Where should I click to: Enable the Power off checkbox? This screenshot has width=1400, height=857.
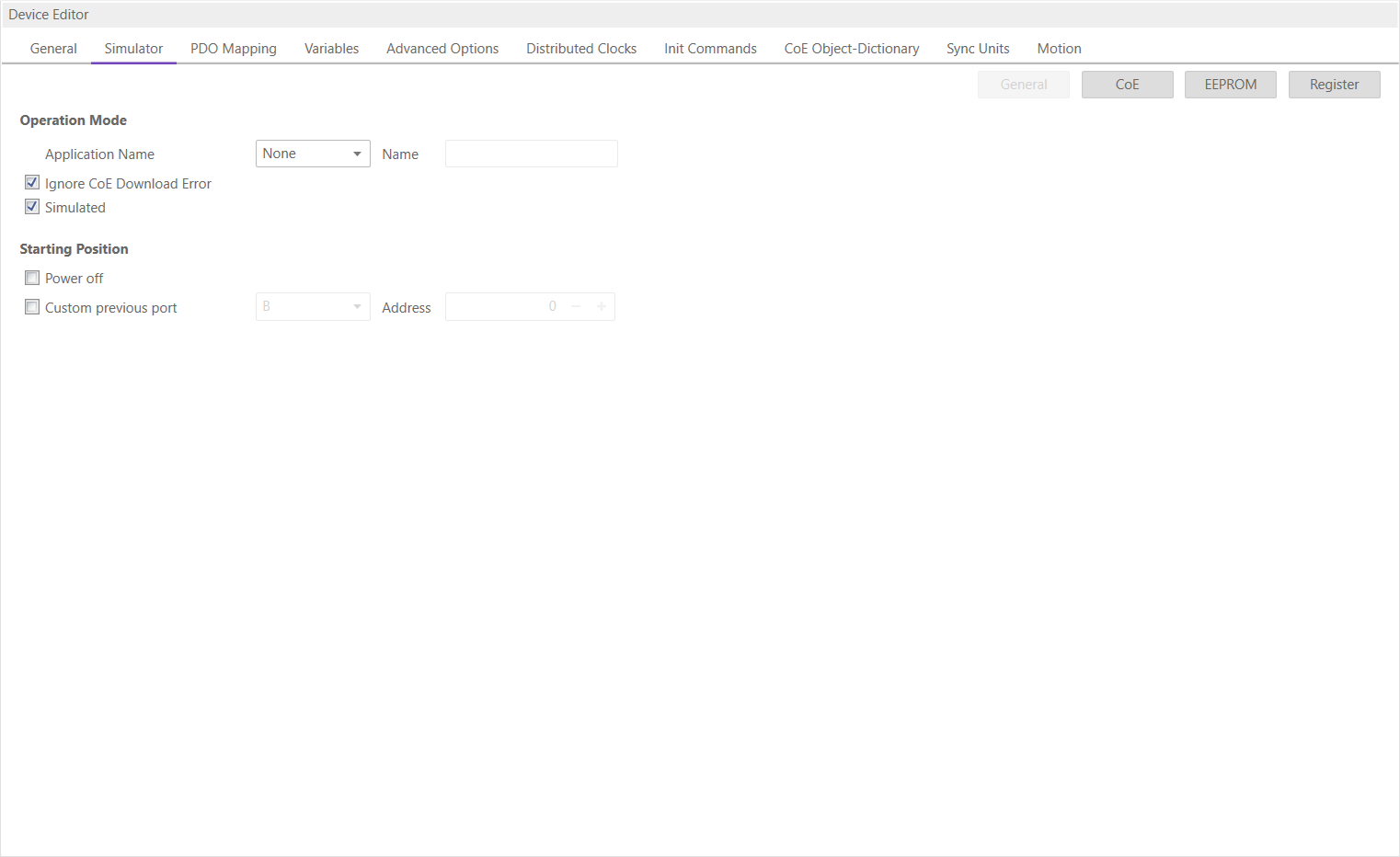(x=32, y=278)
